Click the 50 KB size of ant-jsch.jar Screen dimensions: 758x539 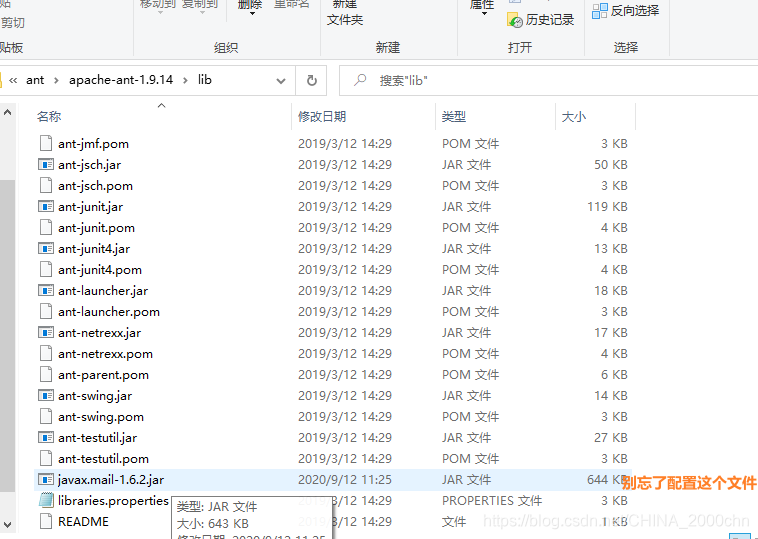click(611, 165)
